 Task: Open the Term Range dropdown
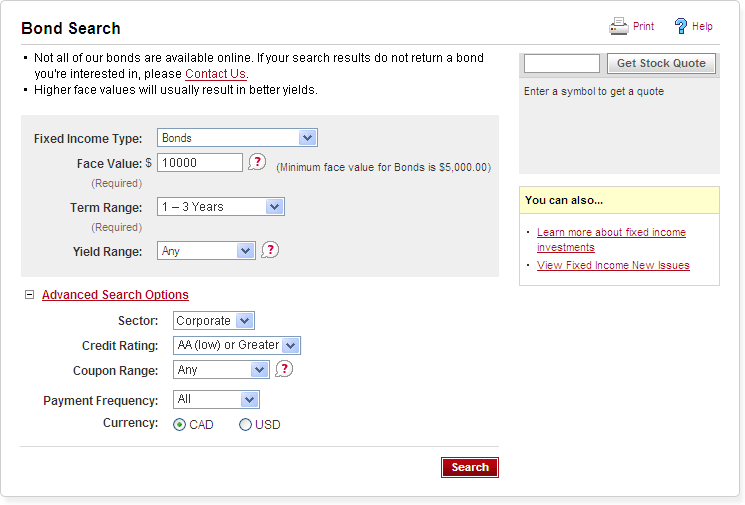221,207
